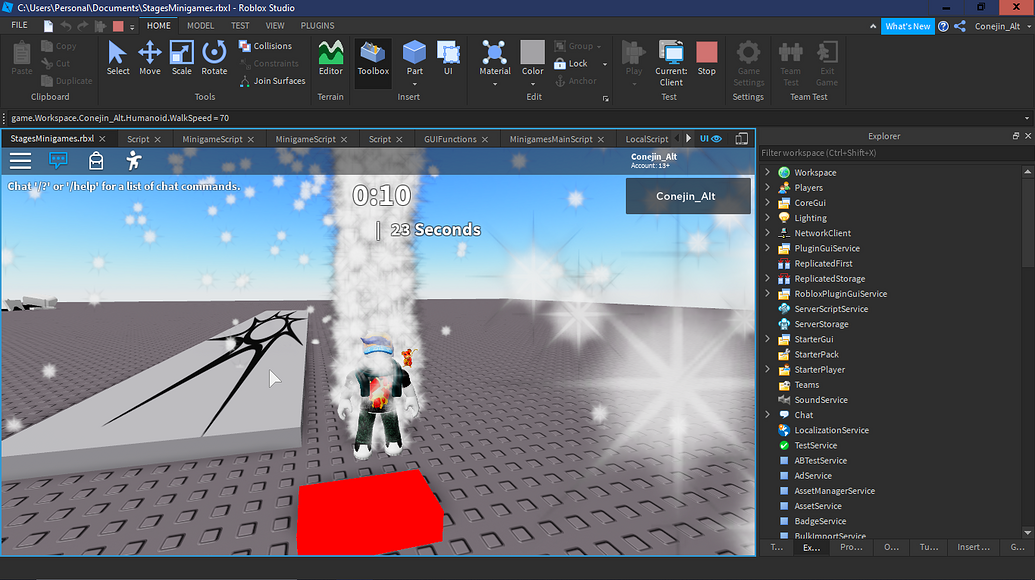Switch to the TEST ribbon tab
The width and height of the screenshot is (1035, 580).
[x=240, y=26]
